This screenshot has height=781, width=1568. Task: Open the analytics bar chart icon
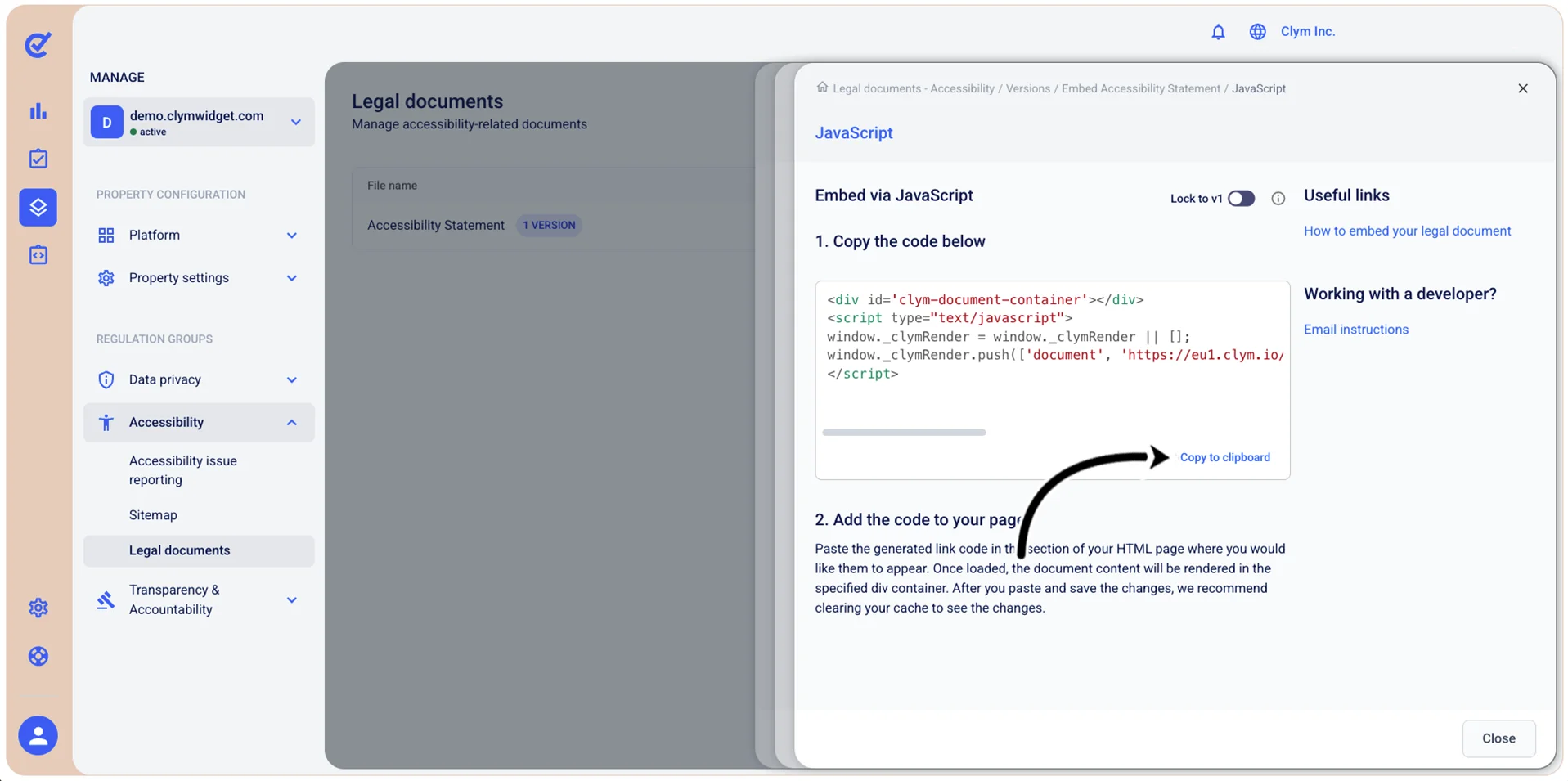click(38, 110)
